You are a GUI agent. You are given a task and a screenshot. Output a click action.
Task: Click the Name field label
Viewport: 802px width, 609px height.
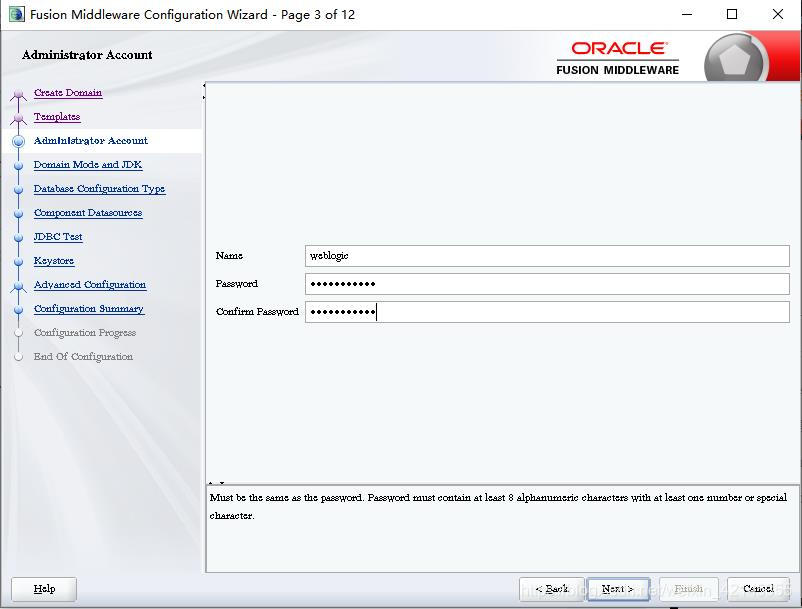point(229,256)
